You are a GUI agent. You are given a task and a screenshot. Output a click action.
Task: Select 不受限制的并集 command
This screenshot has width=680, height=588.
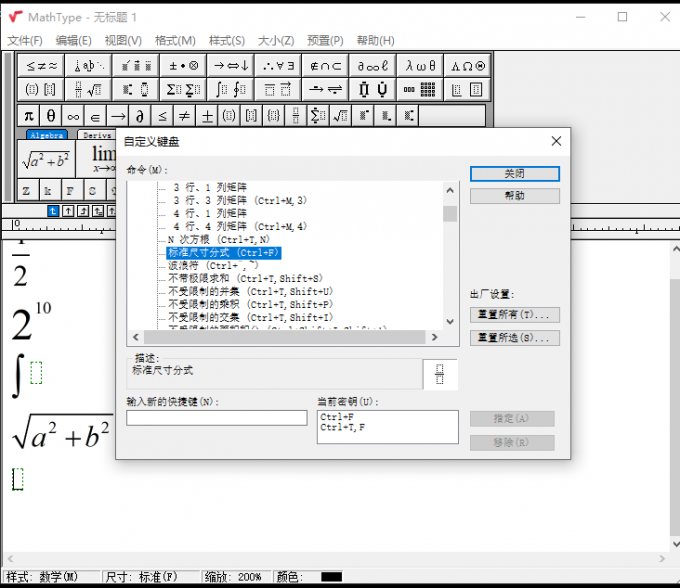tap(251, 291)
